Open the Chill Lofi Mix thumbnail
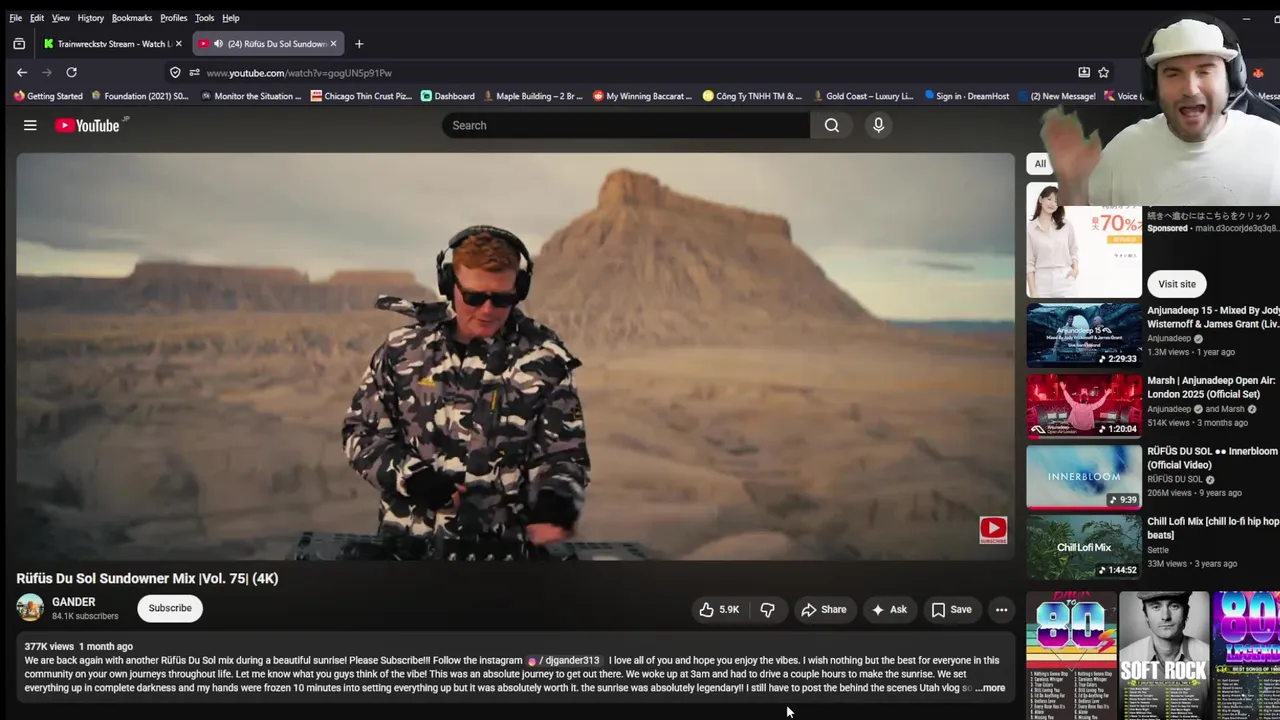This screenshot has width=1280, height=720. pyautogui.click(x=1084, y=547)
